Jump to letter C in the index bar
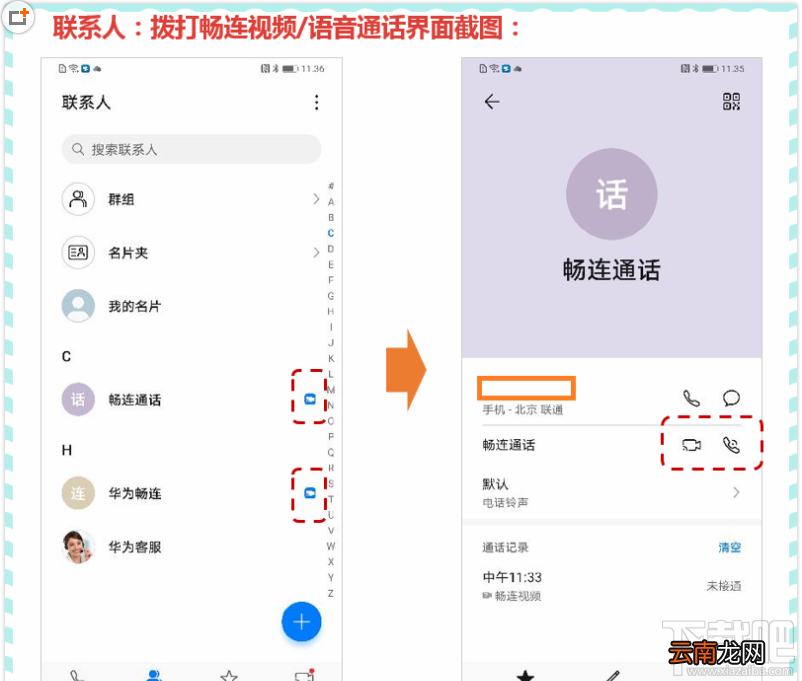Viewport: 802px width, 681px height. [331, 233]
